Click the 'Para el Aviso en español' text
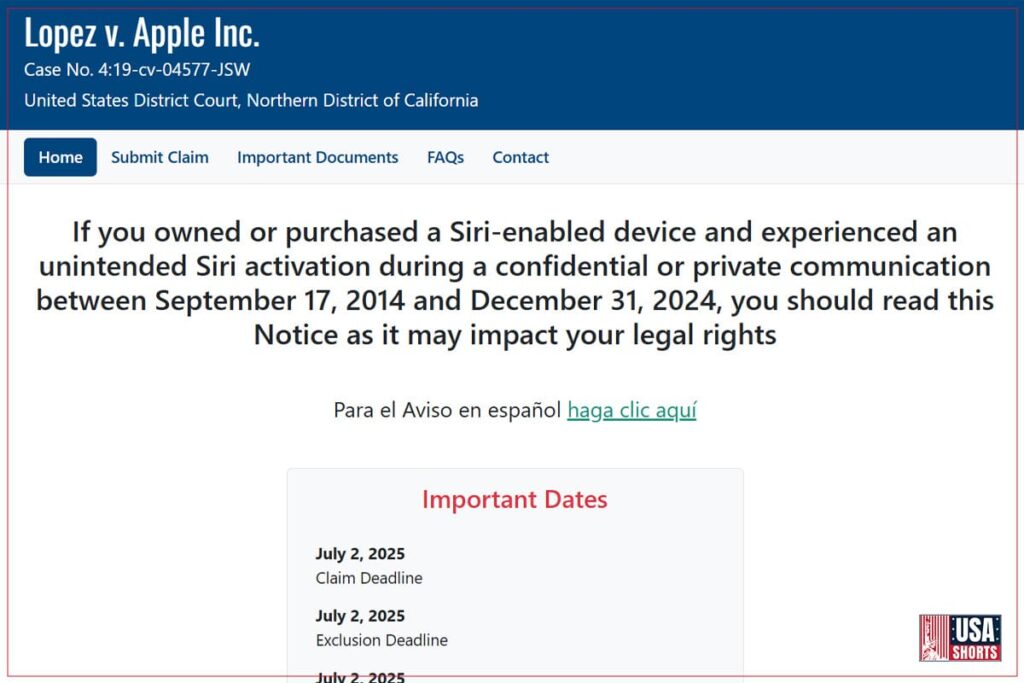1024x683 pixels. coord(447,410)
